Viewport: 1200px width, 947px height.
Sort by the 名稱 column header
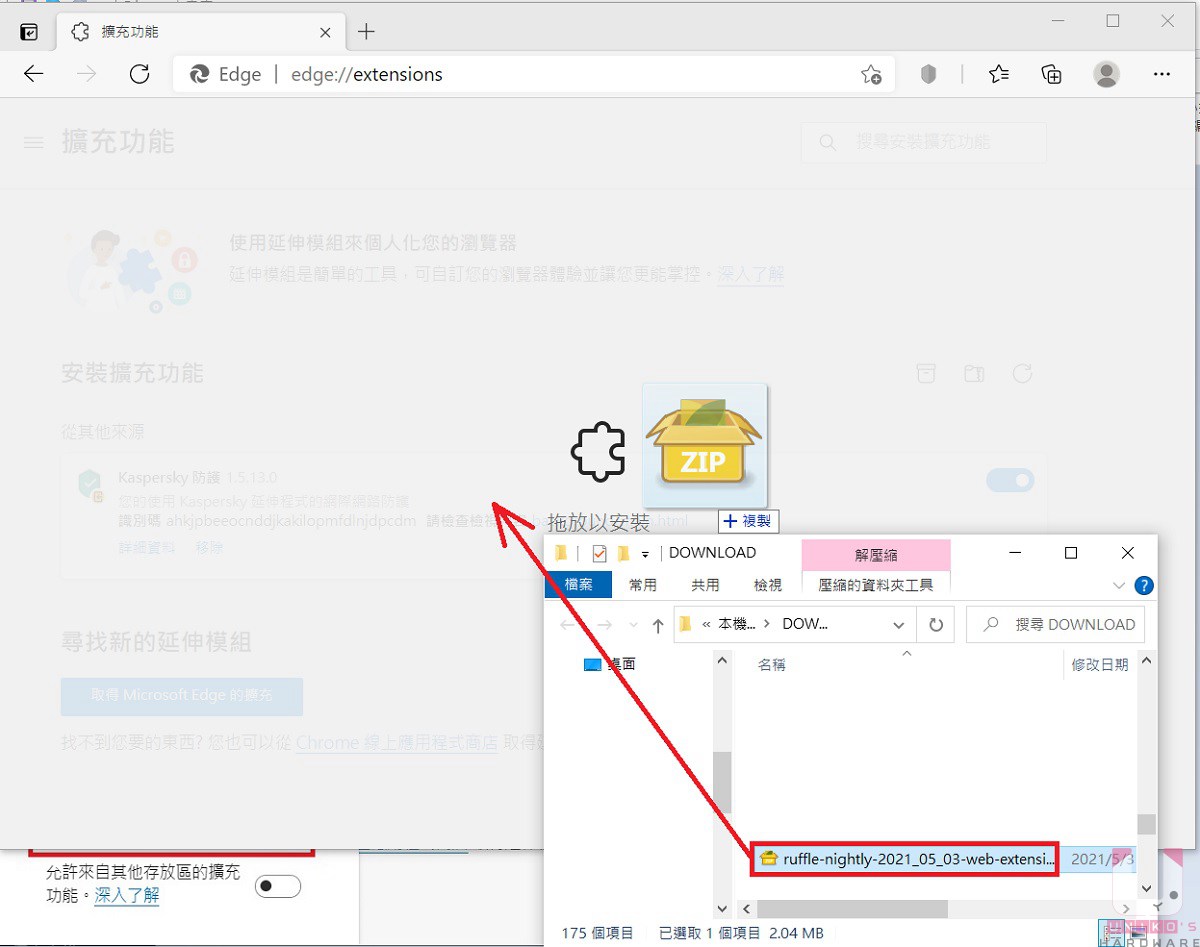click(772, 664)
